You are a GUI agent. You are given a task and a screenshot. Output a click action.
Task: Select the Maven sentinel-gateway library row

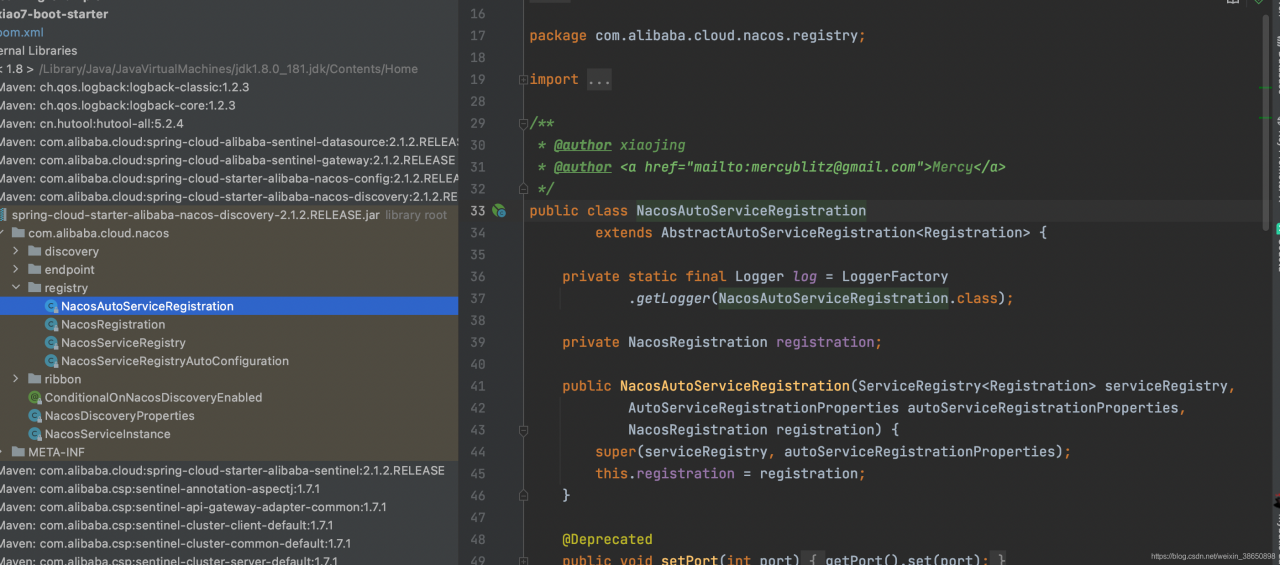point(229,160)
